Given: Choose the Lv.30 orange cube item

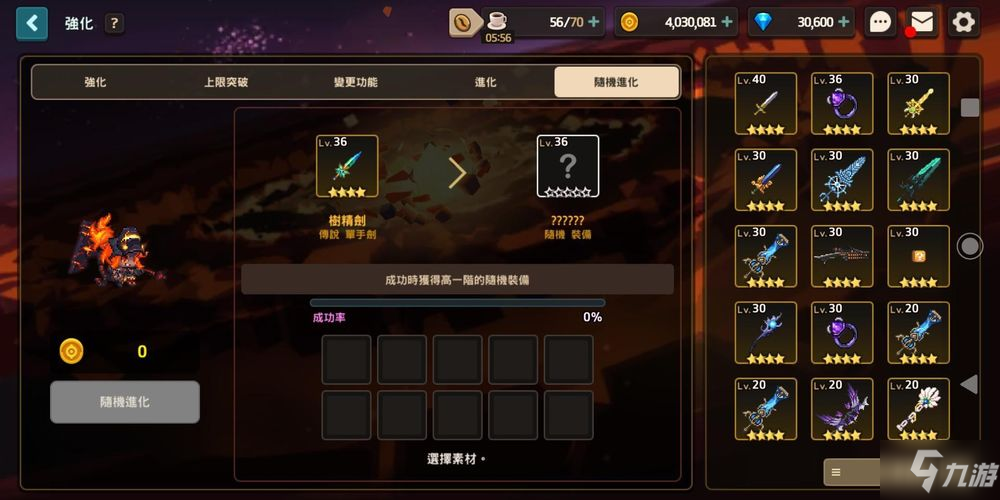Looking at the screenshot, I should (918, 256).
